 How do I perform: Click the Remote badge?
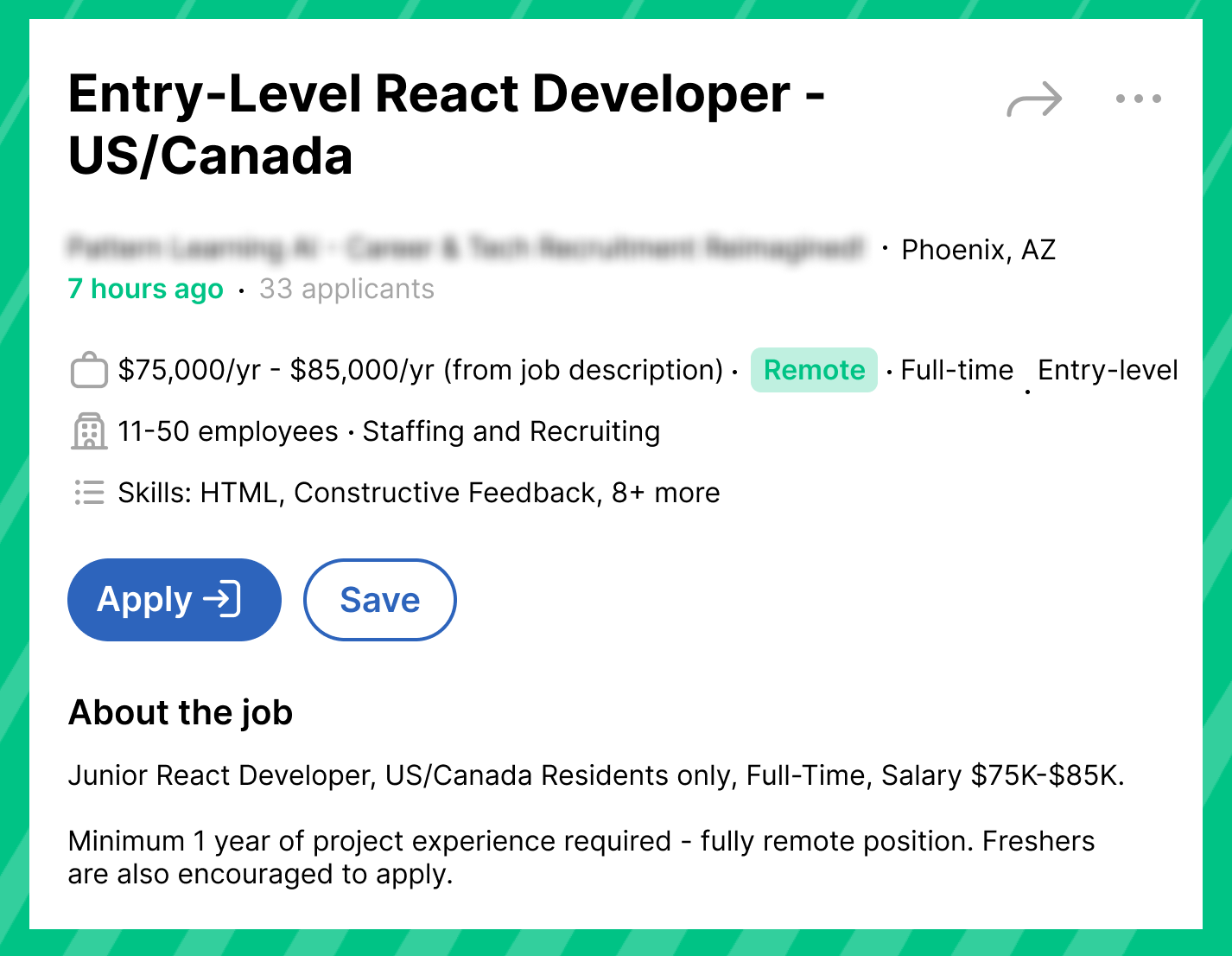(x=814, y=370)
